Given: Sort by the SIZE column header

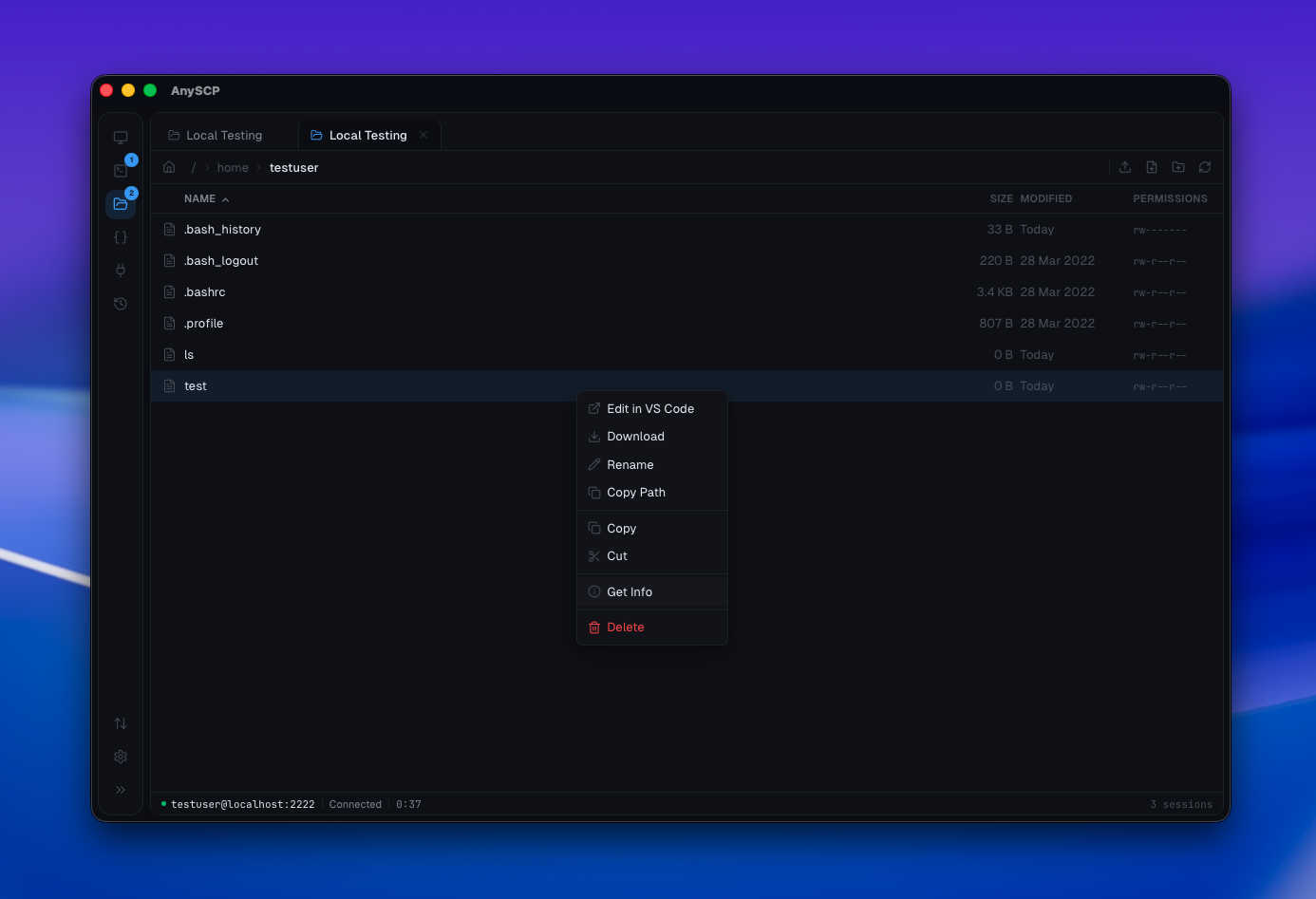Looking at the screenshot, I should click(1001, 198).
